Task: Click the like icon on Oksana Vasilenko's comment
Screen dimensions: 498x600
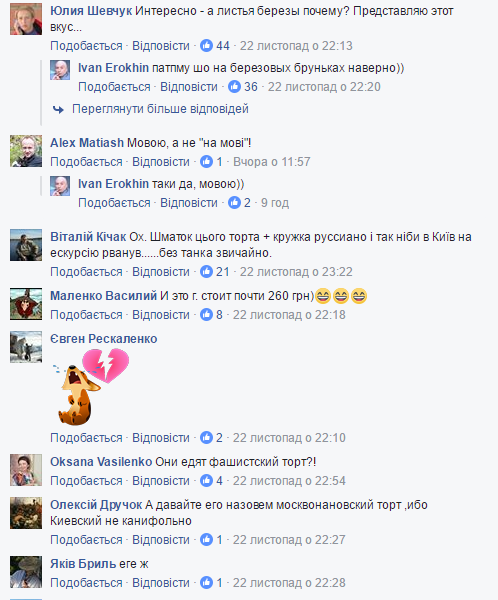Action: pos(206,481)
